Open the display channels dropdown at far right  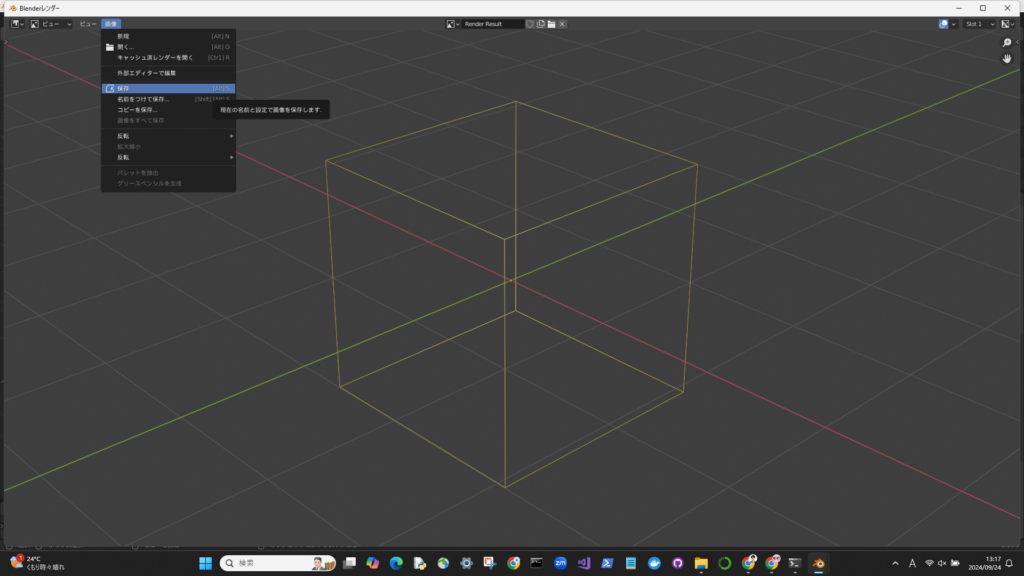pos(1007,23)
